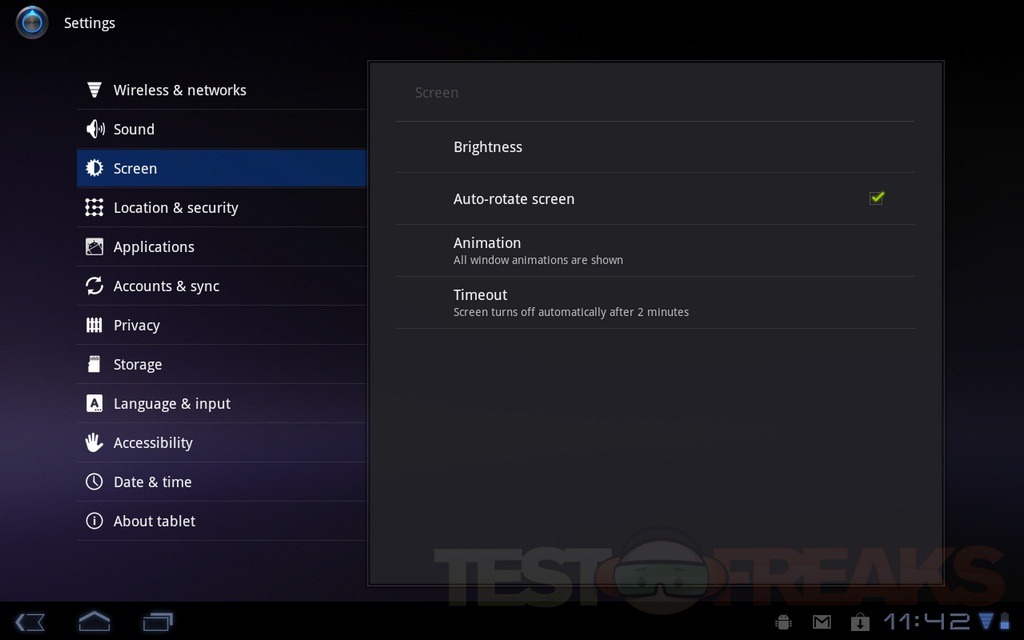Open Accounts & sync settings

166,286
